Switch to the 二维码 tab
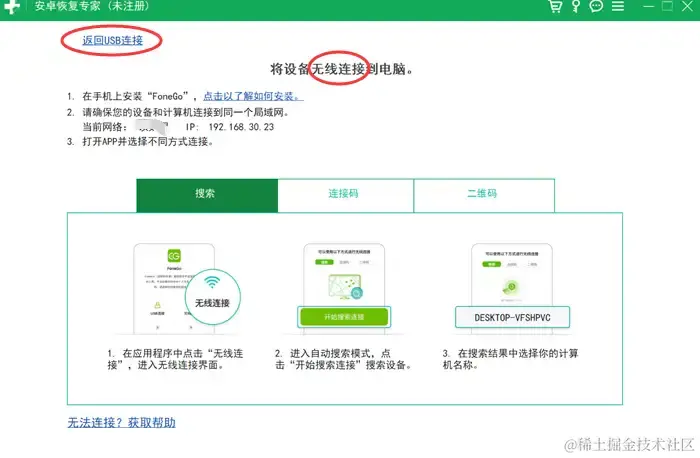The height and width of the screenshot is (458, 700). point(484,195)
